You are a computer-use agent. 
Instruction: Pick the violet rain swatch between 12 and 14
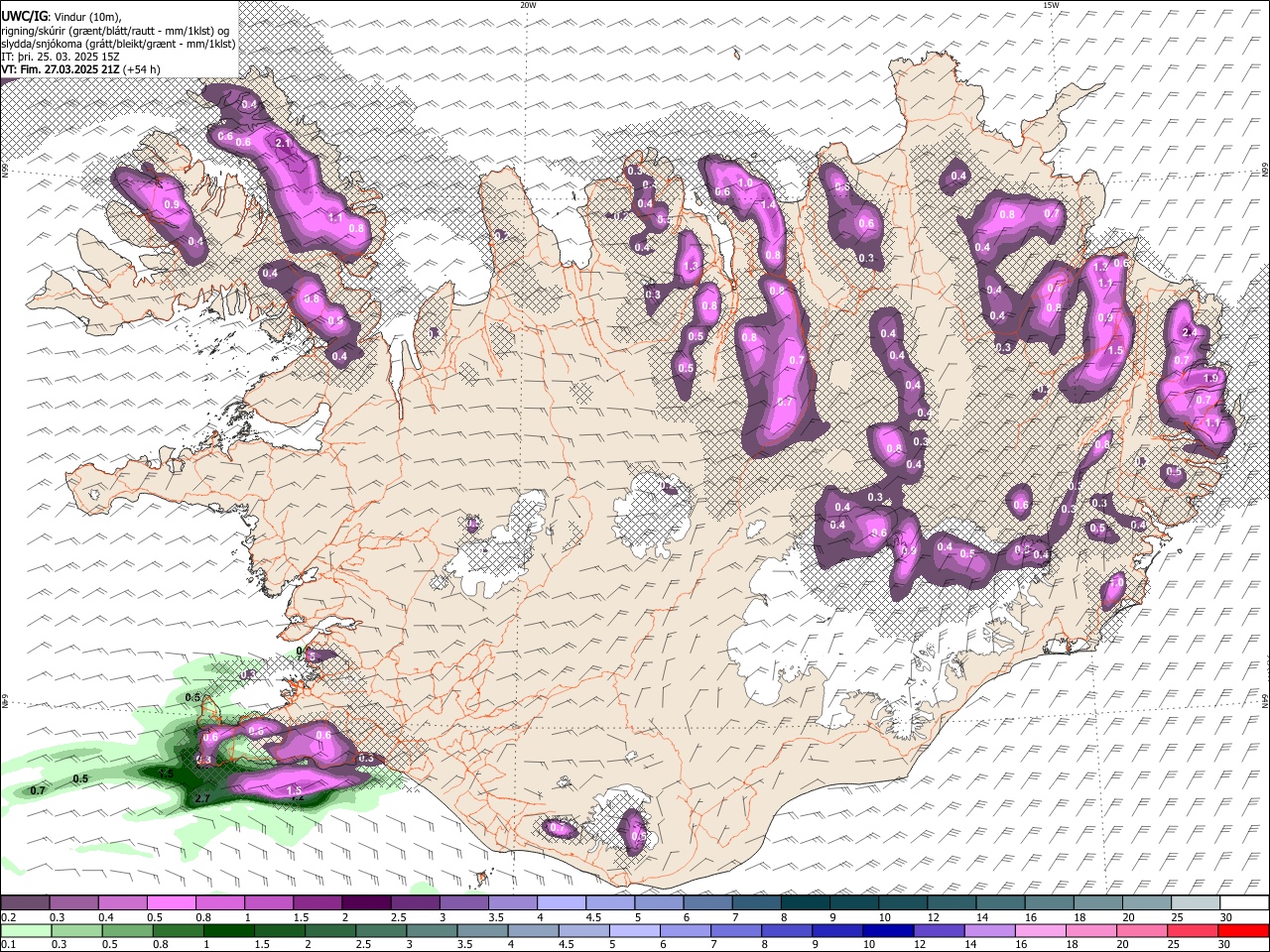940,930
